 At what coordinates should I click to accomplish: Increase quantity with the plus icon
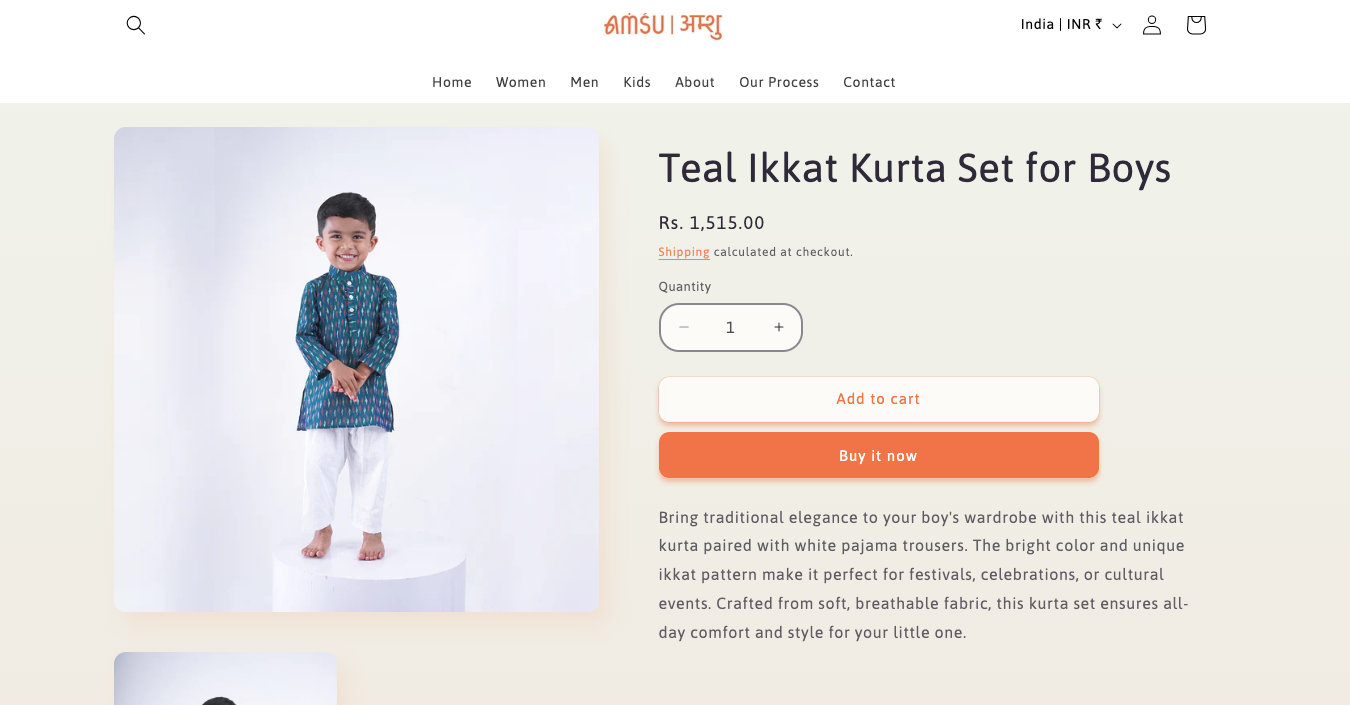pos(779,327)
